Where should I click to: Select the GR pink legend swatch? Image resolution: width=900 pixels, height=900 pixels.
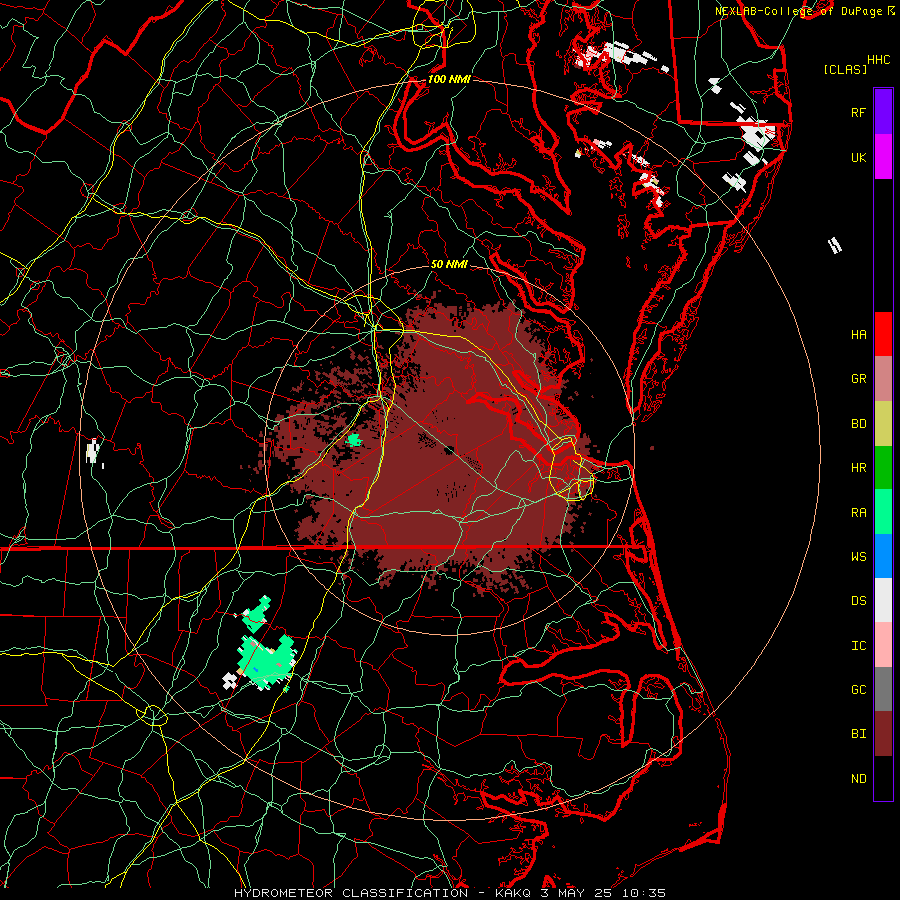(883, 379)
